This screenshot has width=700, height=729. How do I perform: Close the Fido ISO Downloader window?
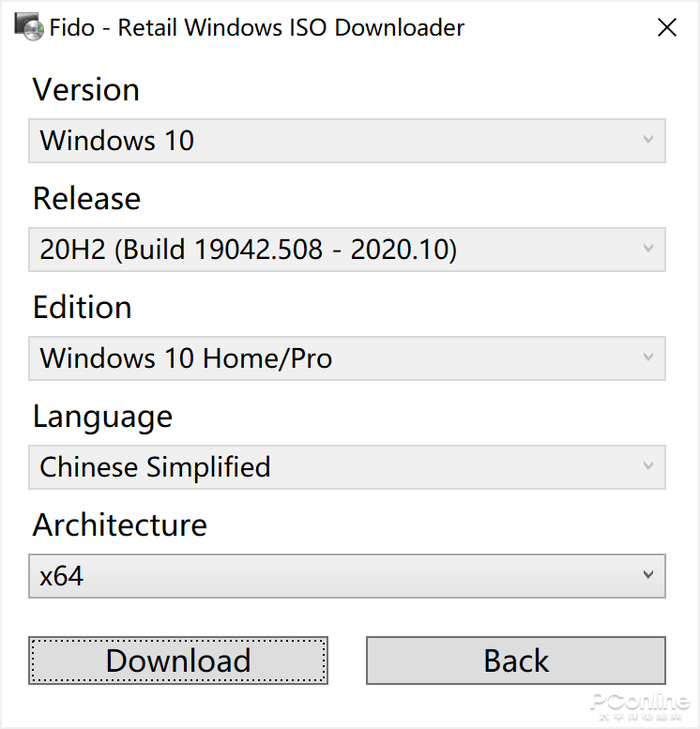[x=667, y=28]
